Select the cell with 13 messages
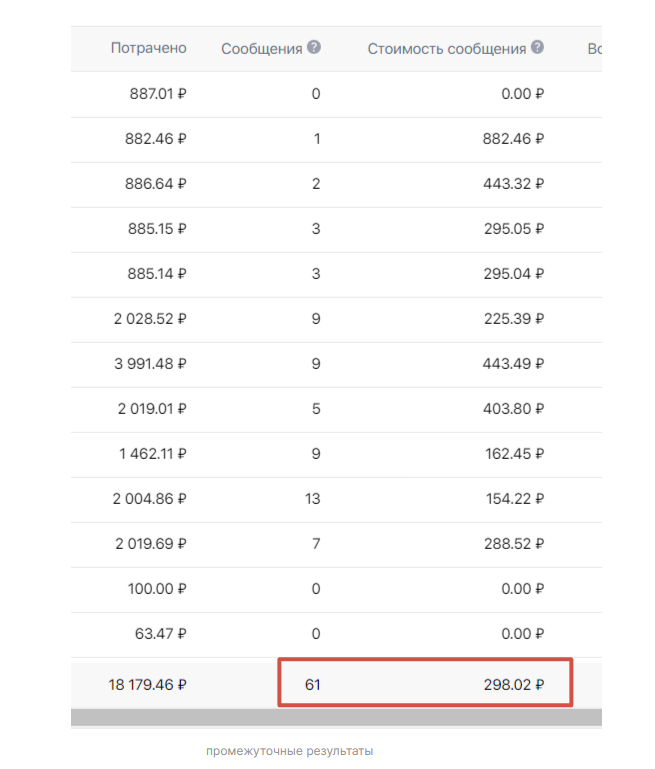 [313, 499]
